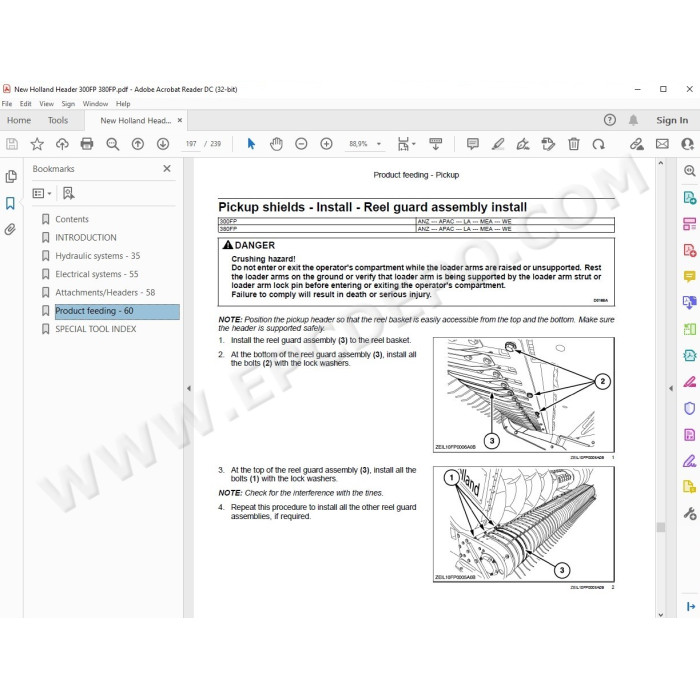Click the page number input field
700x700 pixels.
[191, 144]
